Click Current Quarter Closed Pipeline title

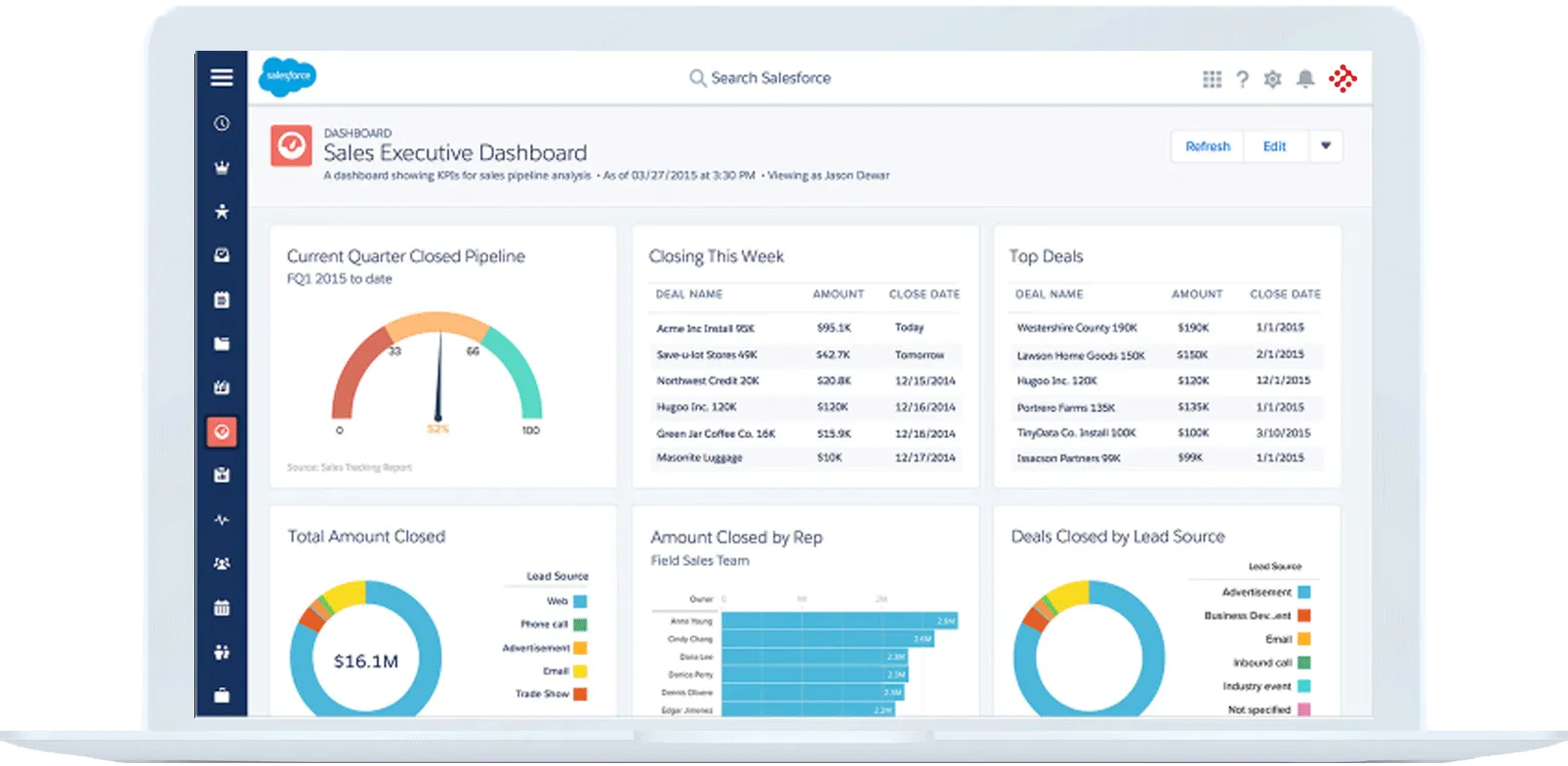(x=406, y=256)
